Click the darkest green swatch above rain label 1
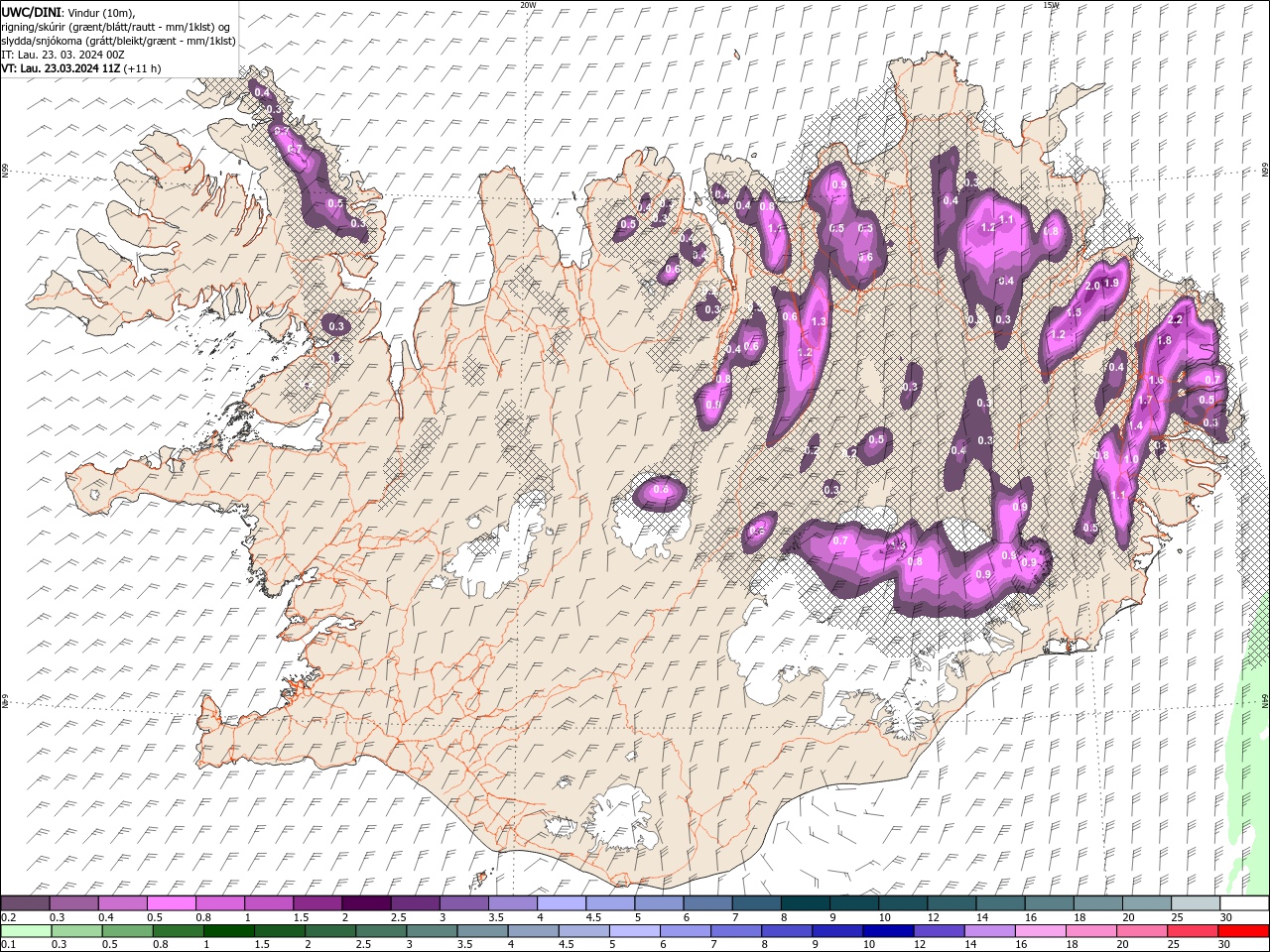This screenshot has width=1270, height=952. (229, 930)
